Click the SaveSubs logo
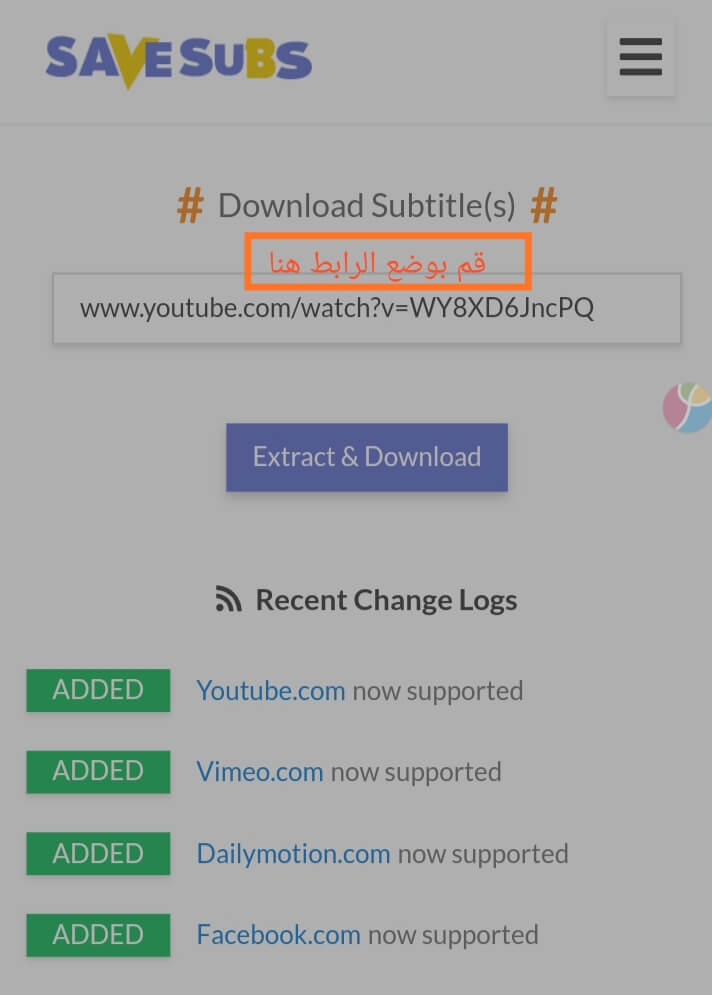This screenshot has height=995, width=712. [x=179, y=60]
